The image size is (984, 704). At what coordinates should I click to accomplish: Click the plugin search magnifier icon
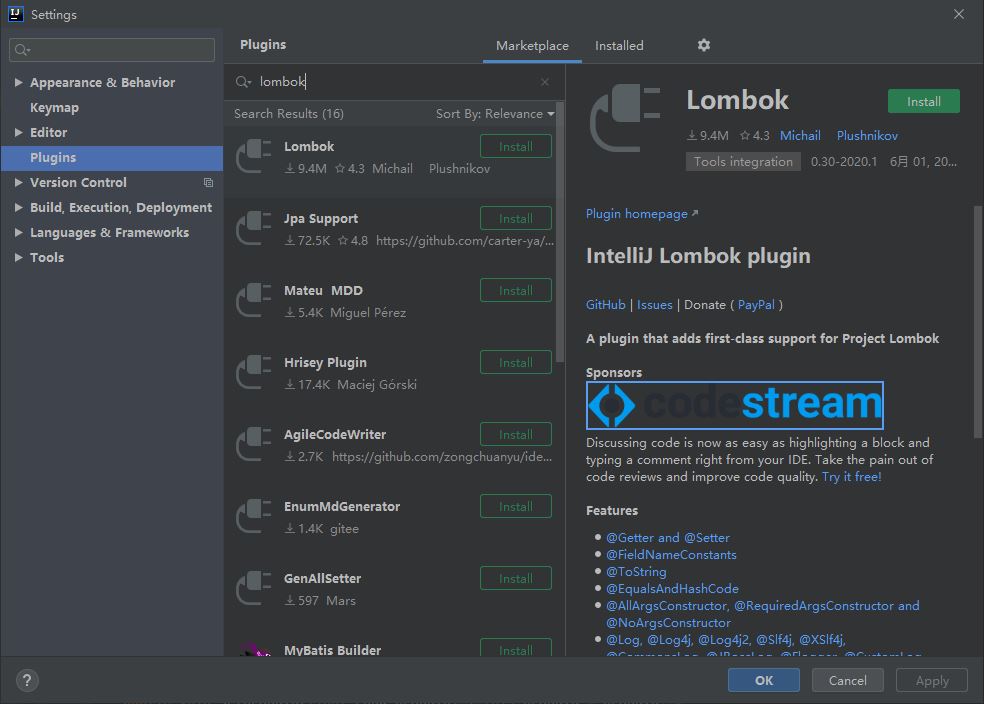(243, 82)
